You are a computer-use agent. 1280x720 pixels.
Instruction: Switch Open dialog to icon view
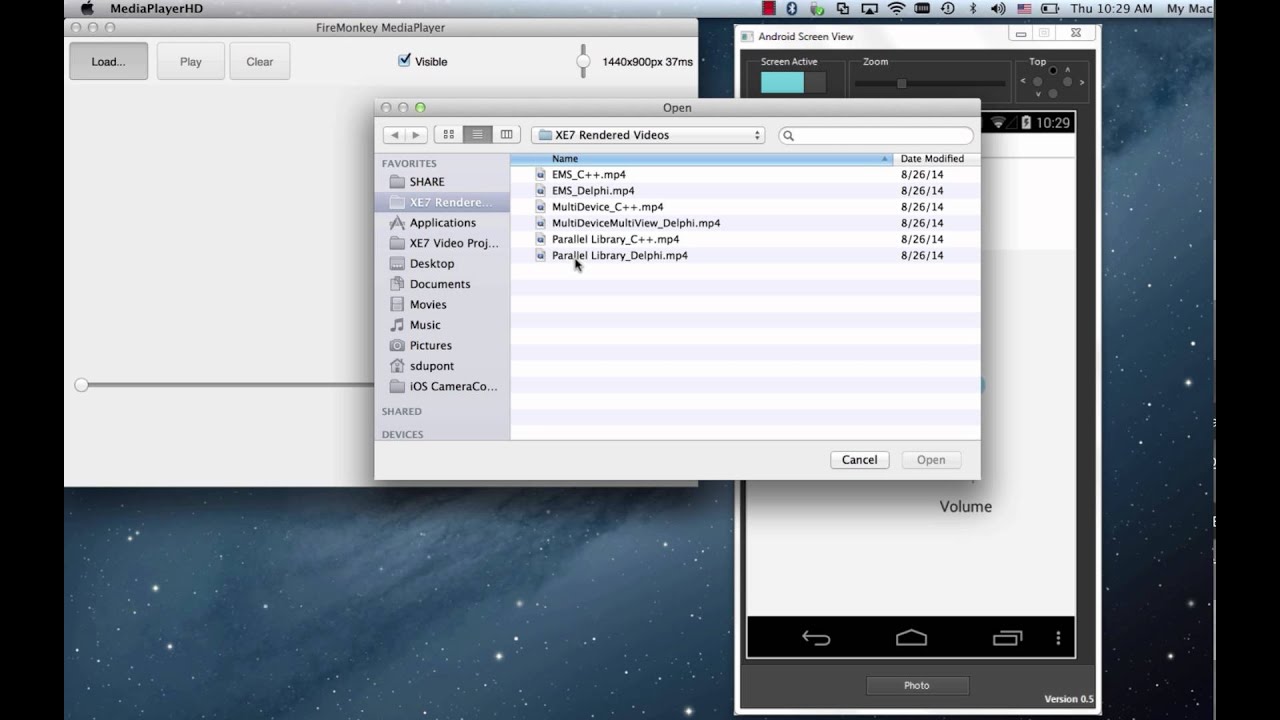(448, 135)
